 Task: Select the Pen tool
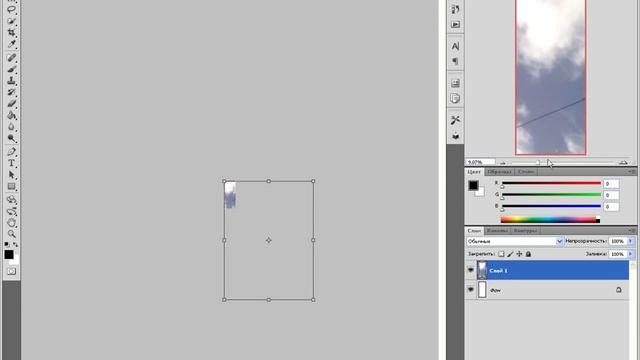(11, 152)
